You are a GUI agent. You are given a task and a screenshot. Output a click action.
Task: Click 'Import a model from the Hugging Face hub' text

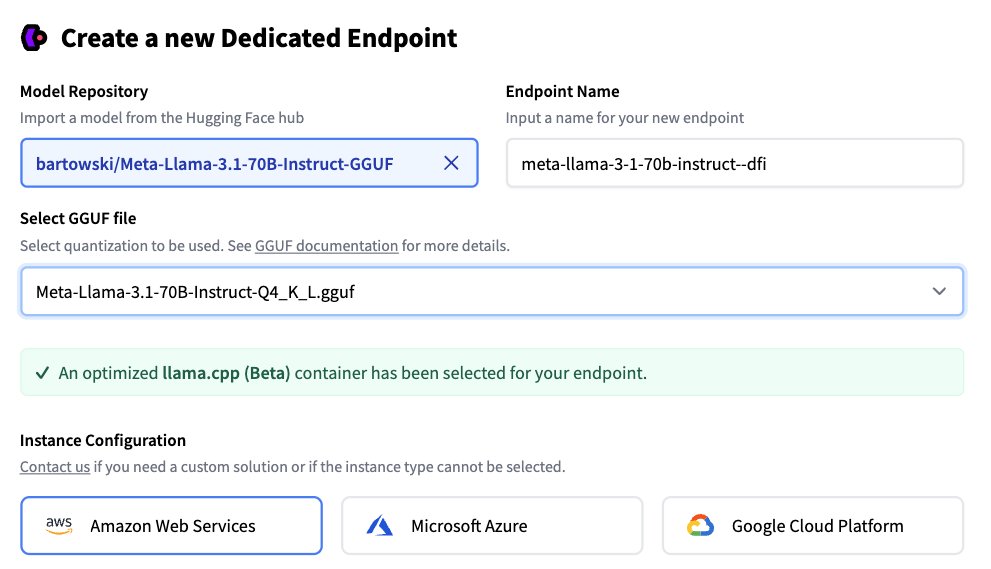(x=162, y=118)
